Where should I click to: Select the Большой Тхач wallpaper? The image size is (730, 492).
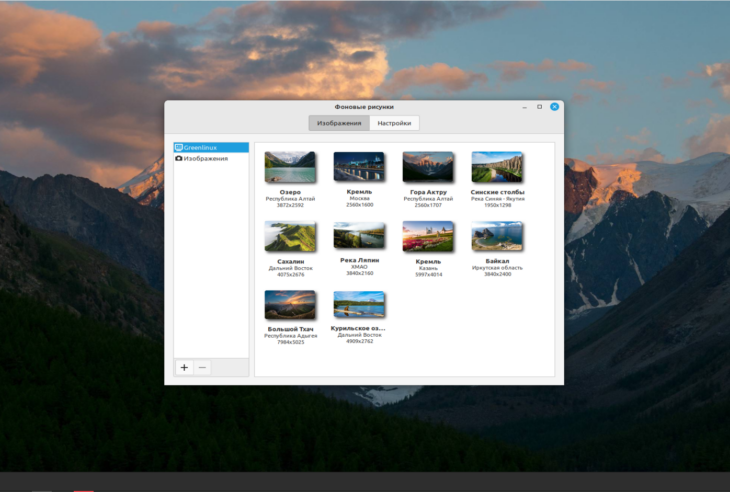(x=290, y=305)
